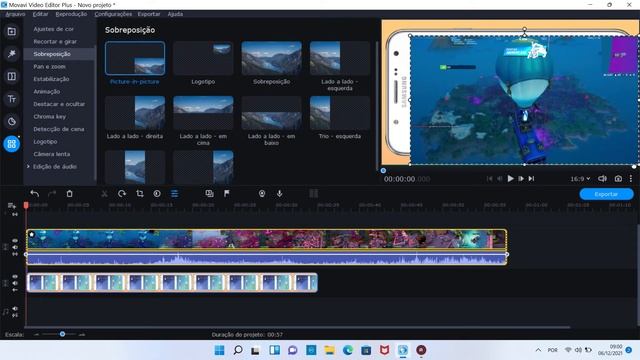Click the blue Exportar button
640x360 pixels.
[606, 194]
